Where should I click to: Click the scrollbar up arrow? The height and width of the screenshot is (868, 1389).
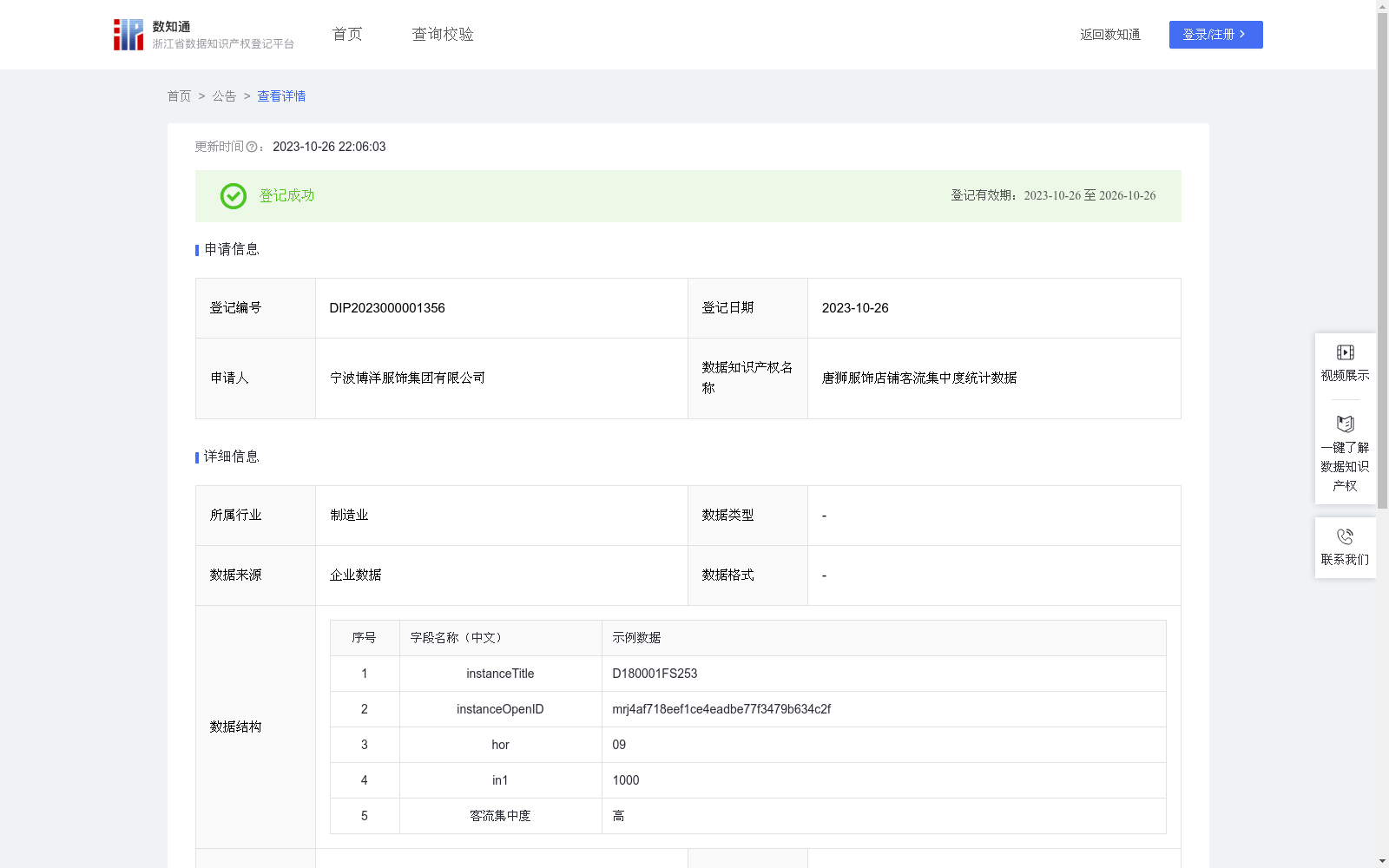(x=1382, y=6)
